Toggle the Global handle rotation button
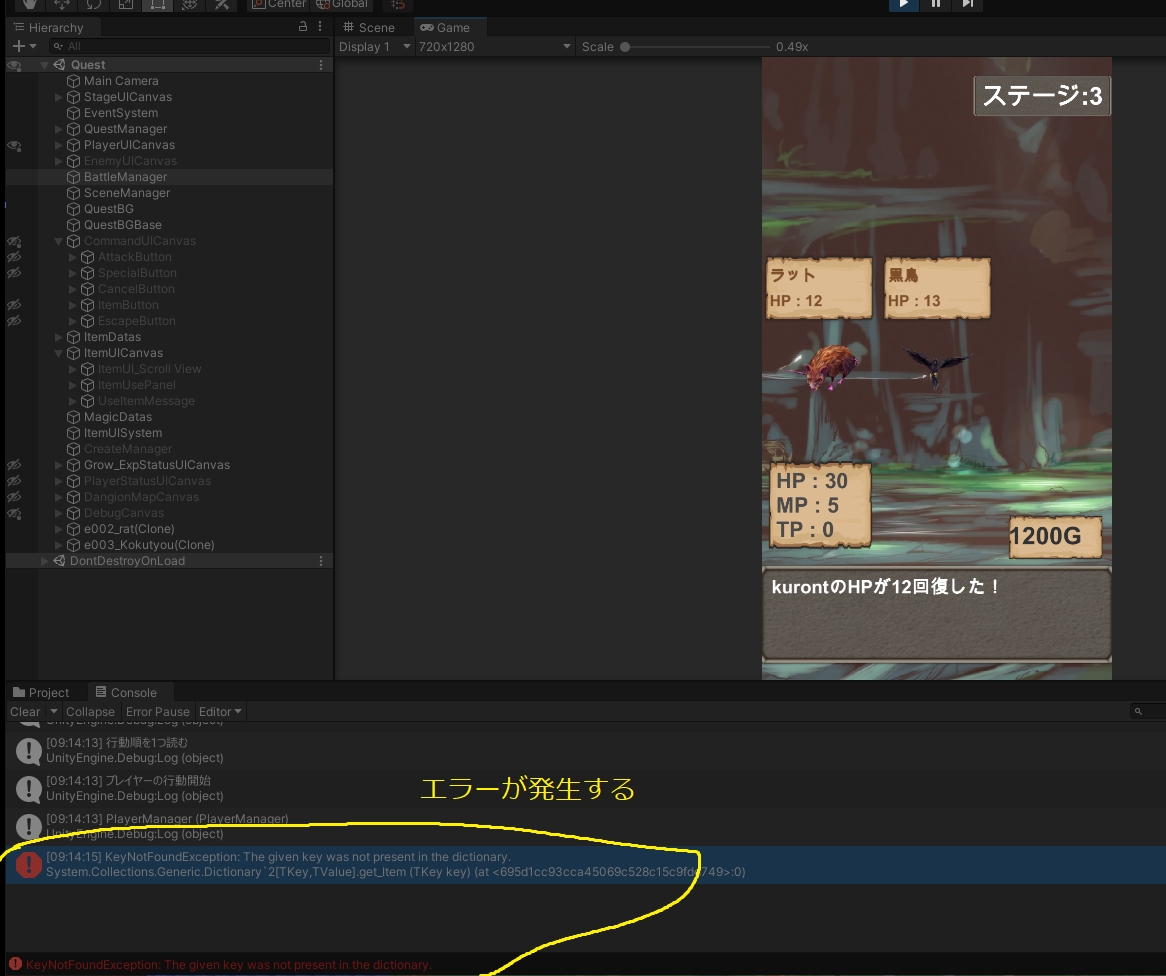The width and height of the screenshot is (1166, 976). (x=342, y=4)
